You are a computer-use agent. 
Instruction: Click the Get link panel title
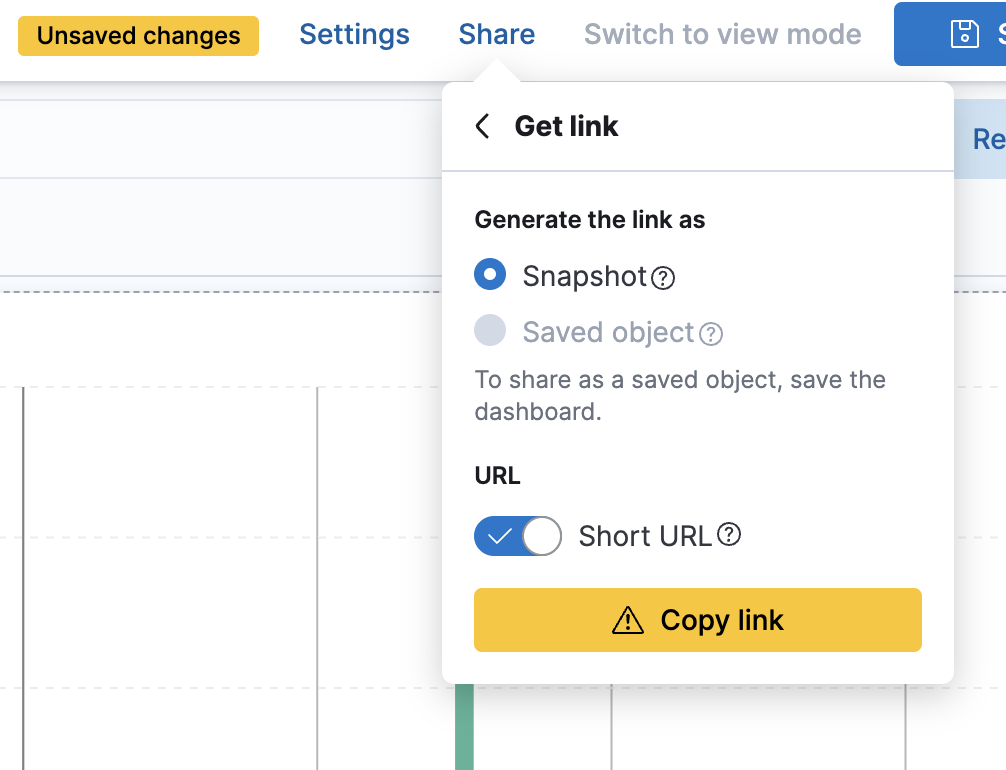click(566, 127)
